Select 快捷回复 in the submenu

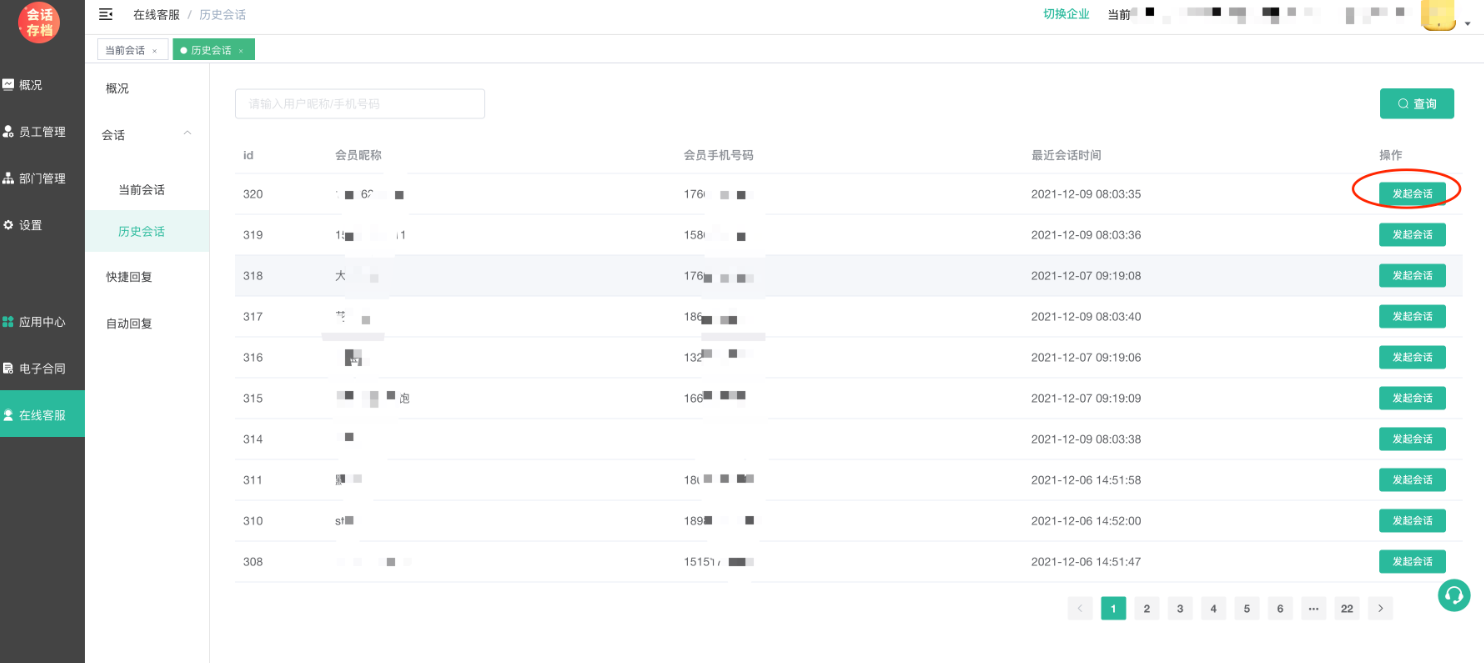[x=129, y=277]
